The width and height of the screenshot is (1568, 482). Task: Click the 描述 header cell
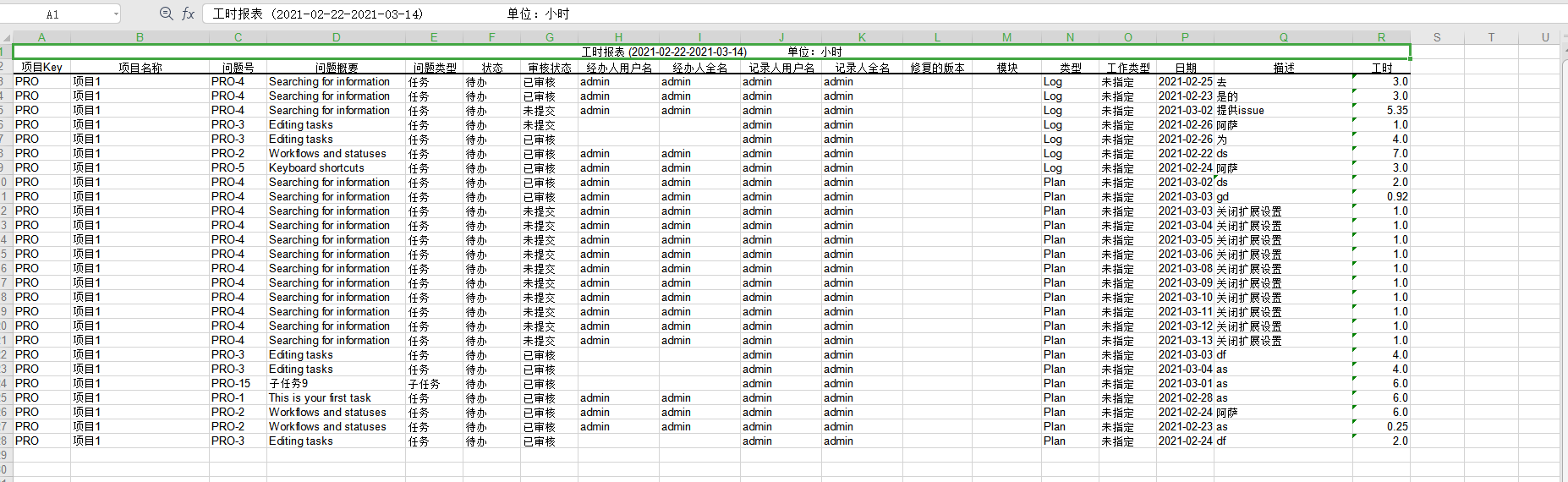(1283, 68)
